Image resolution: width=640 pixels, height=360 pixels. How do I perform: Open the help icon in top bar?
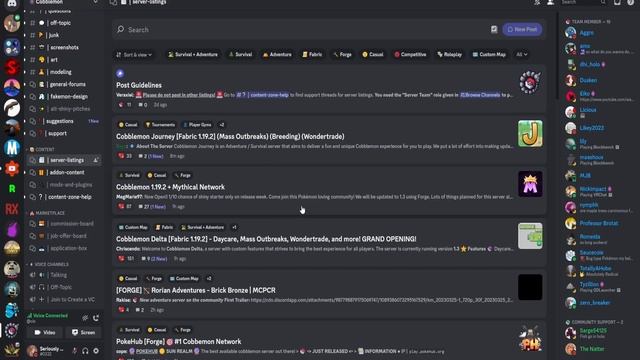coord(631,2)
